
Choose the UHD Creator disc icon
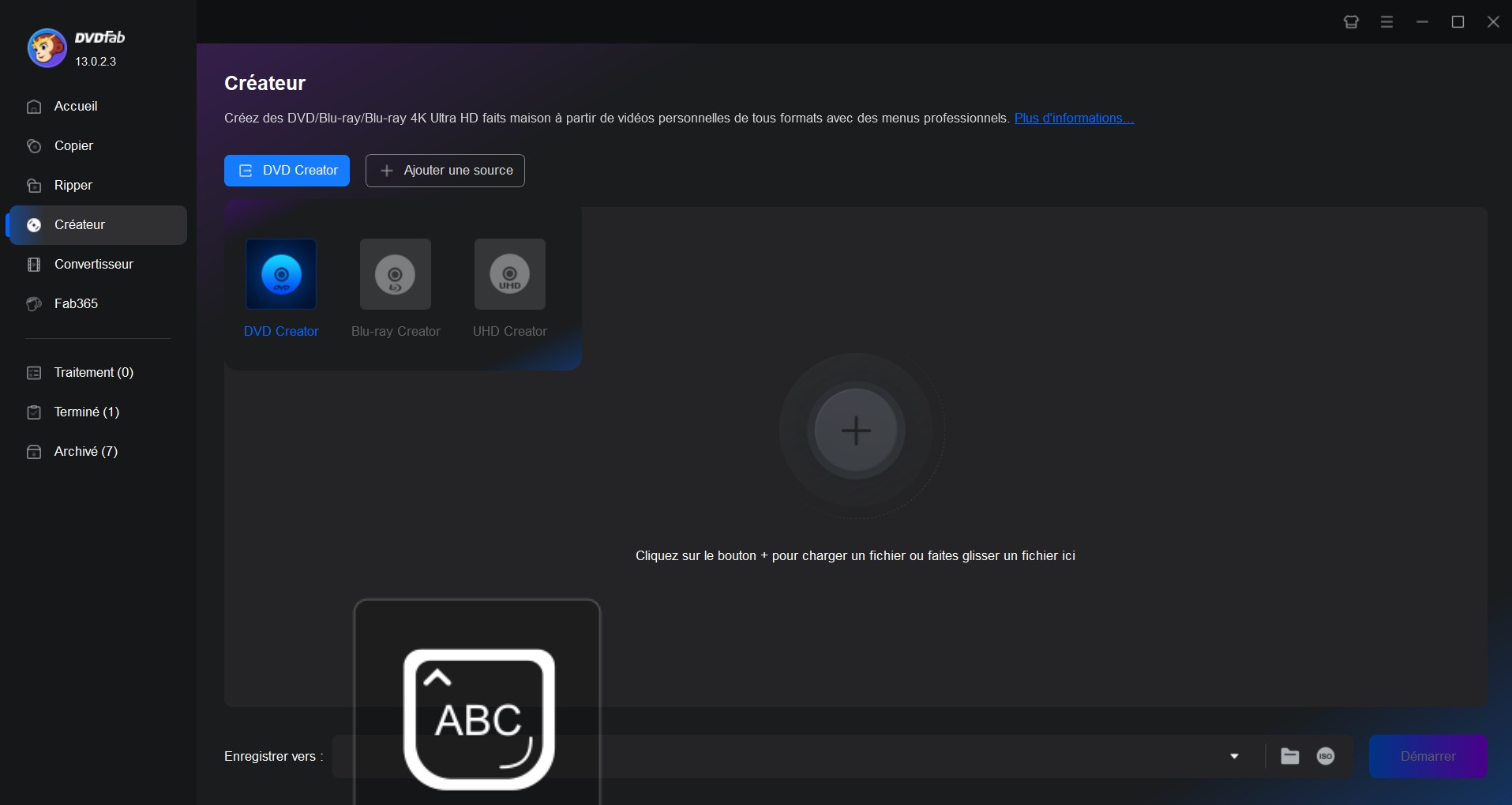coord(510,274)
